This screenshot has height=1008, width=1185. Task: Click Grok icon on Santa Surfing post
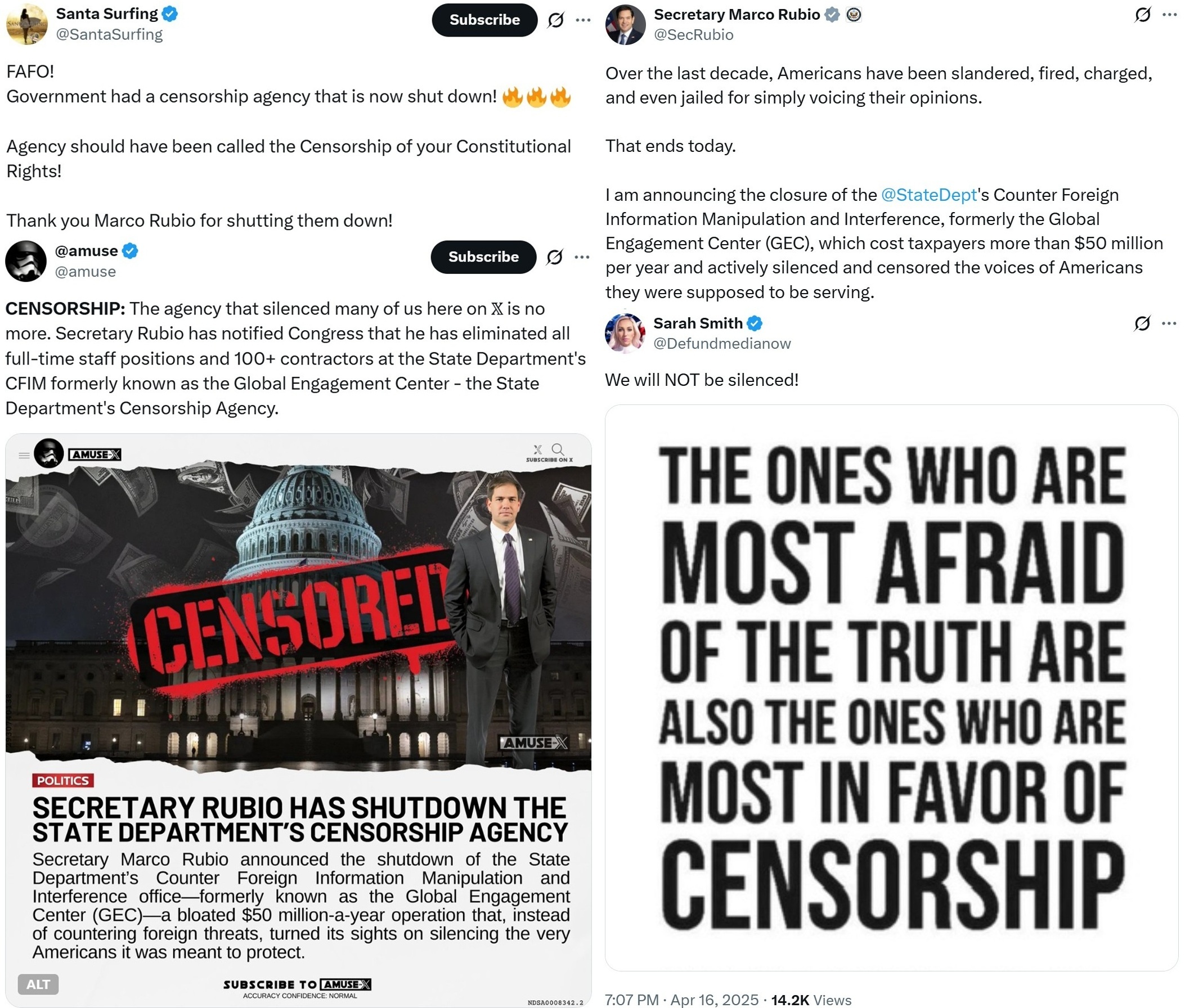[x=555, y=20]
